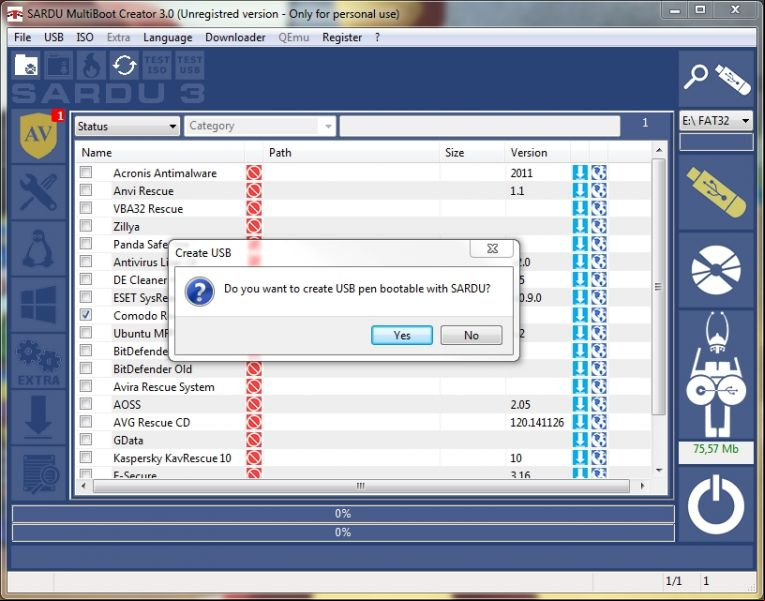Open the Antivirus category shield icon
The width and height of the screenshot is (765, 601).
(x=38, y=136)
